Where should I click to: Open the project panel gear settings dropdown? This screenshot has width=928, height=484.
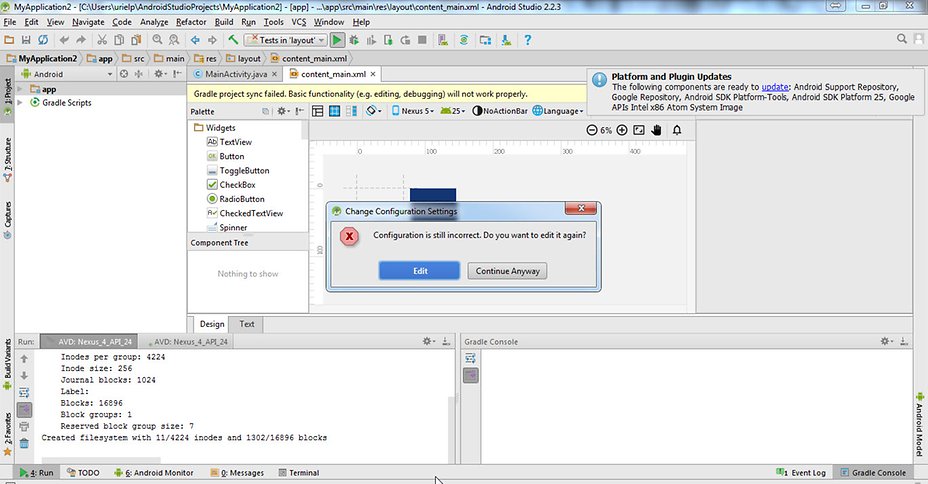click(x=160, y=74)
